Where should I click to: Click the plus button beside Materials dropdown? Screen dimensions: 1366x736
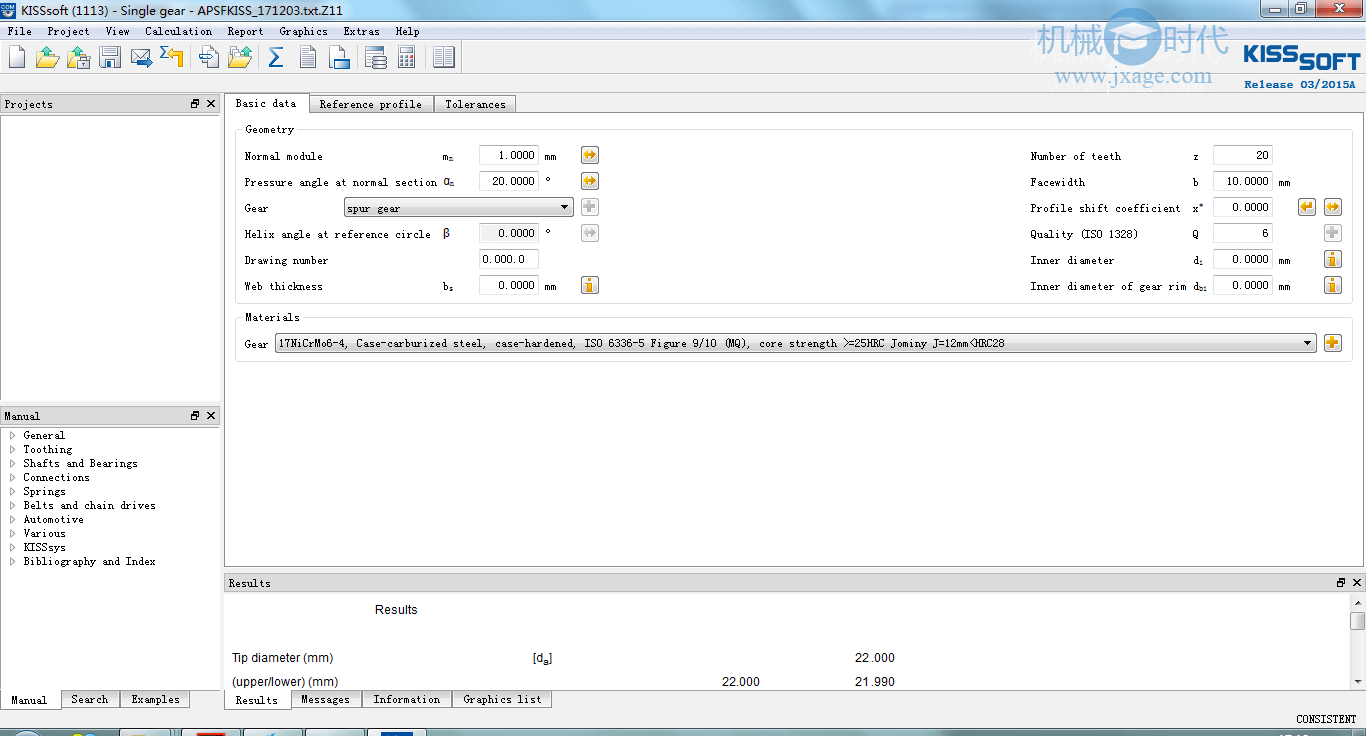click(x=1333, y=343)
